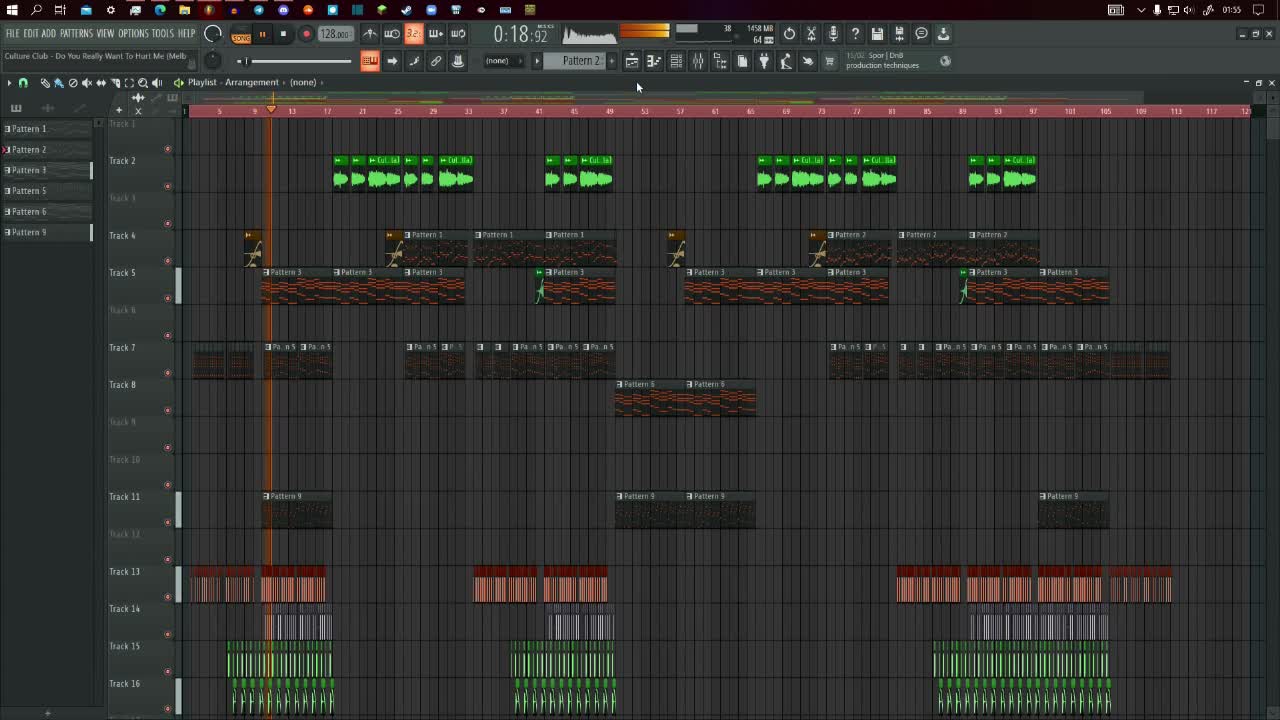This screenshot has width=1280, height=720.
Task: Click the microphone recording icon
Action: [x=833, y=34]
